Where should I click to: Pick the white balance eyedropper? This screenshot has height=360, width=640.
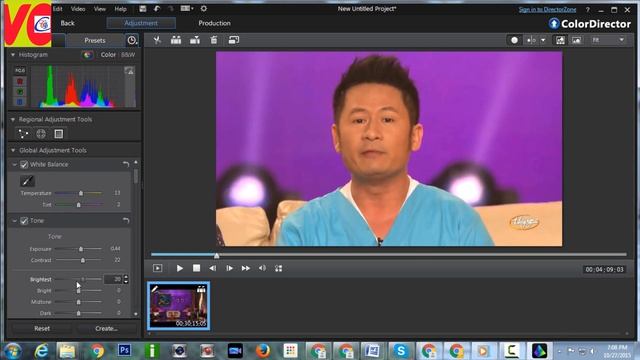(x=27, y=180)
